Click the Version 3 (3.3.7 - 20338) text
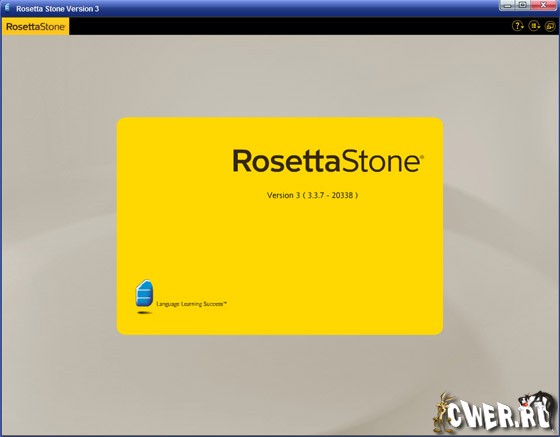560x437 pixels. pos(312,195)
